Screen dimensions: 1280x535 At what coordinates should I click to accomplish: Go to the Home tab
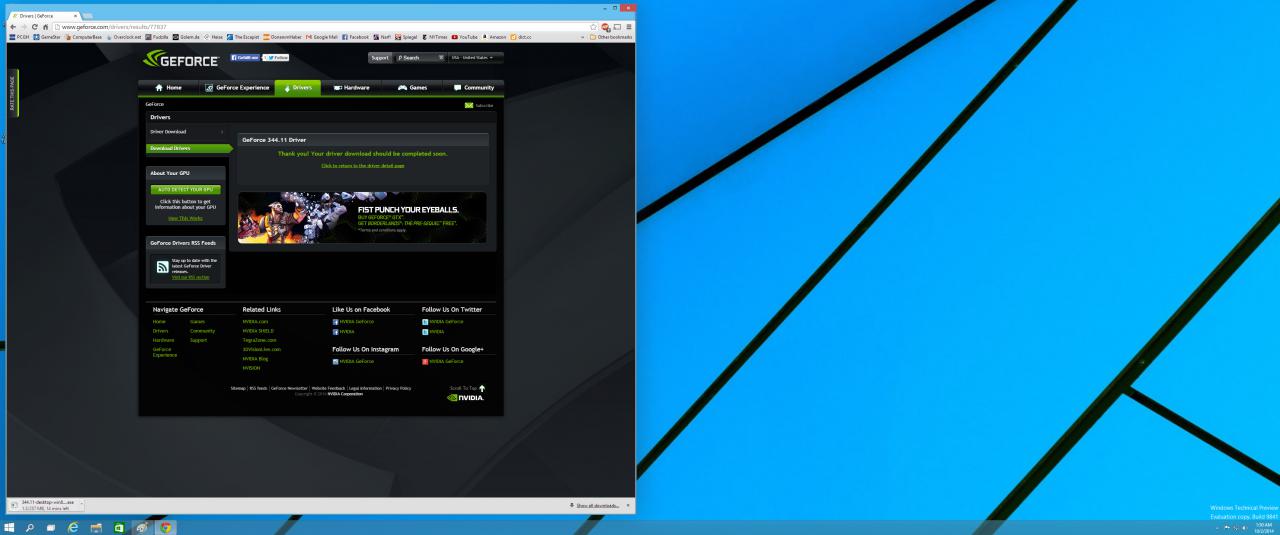169,88
